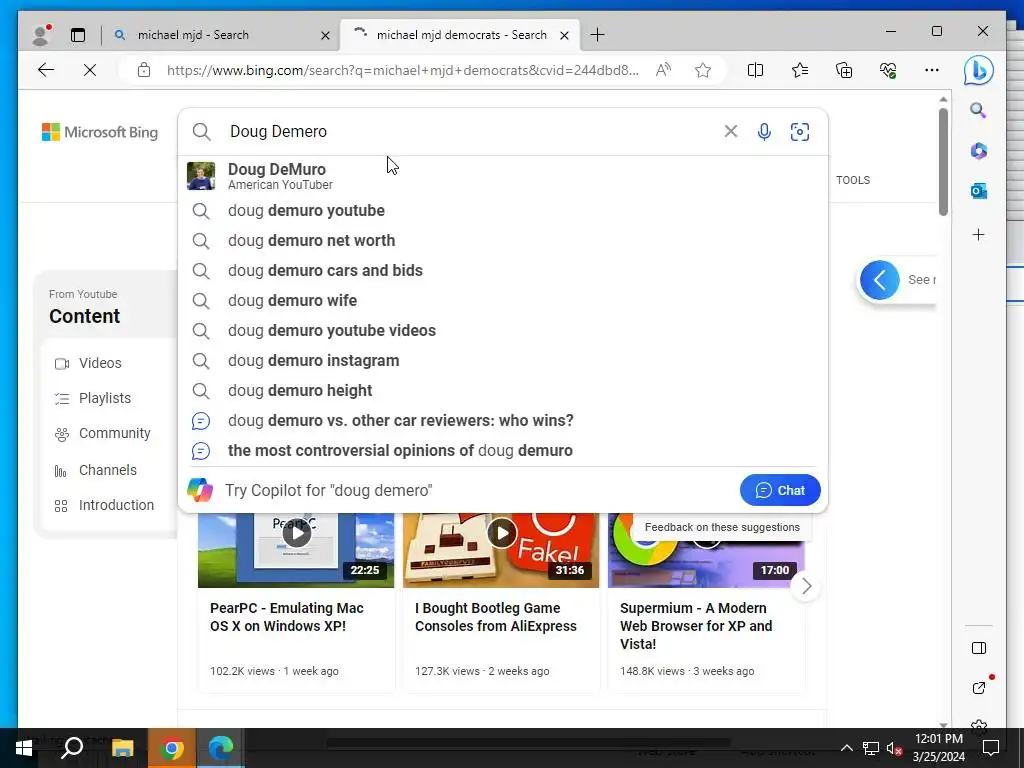Open Collections panel
Viewport: 1024px width, 768px height.
[844, 70]
